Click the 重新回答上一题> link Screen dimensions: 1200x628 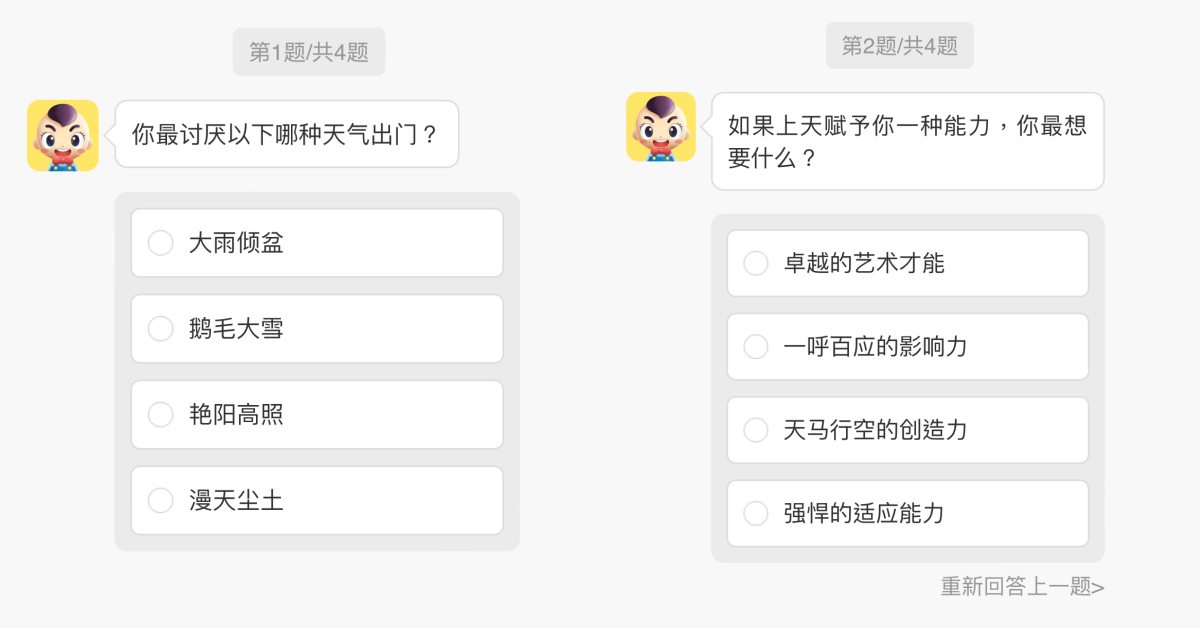pyautogui.click(x=1022, y=587)
